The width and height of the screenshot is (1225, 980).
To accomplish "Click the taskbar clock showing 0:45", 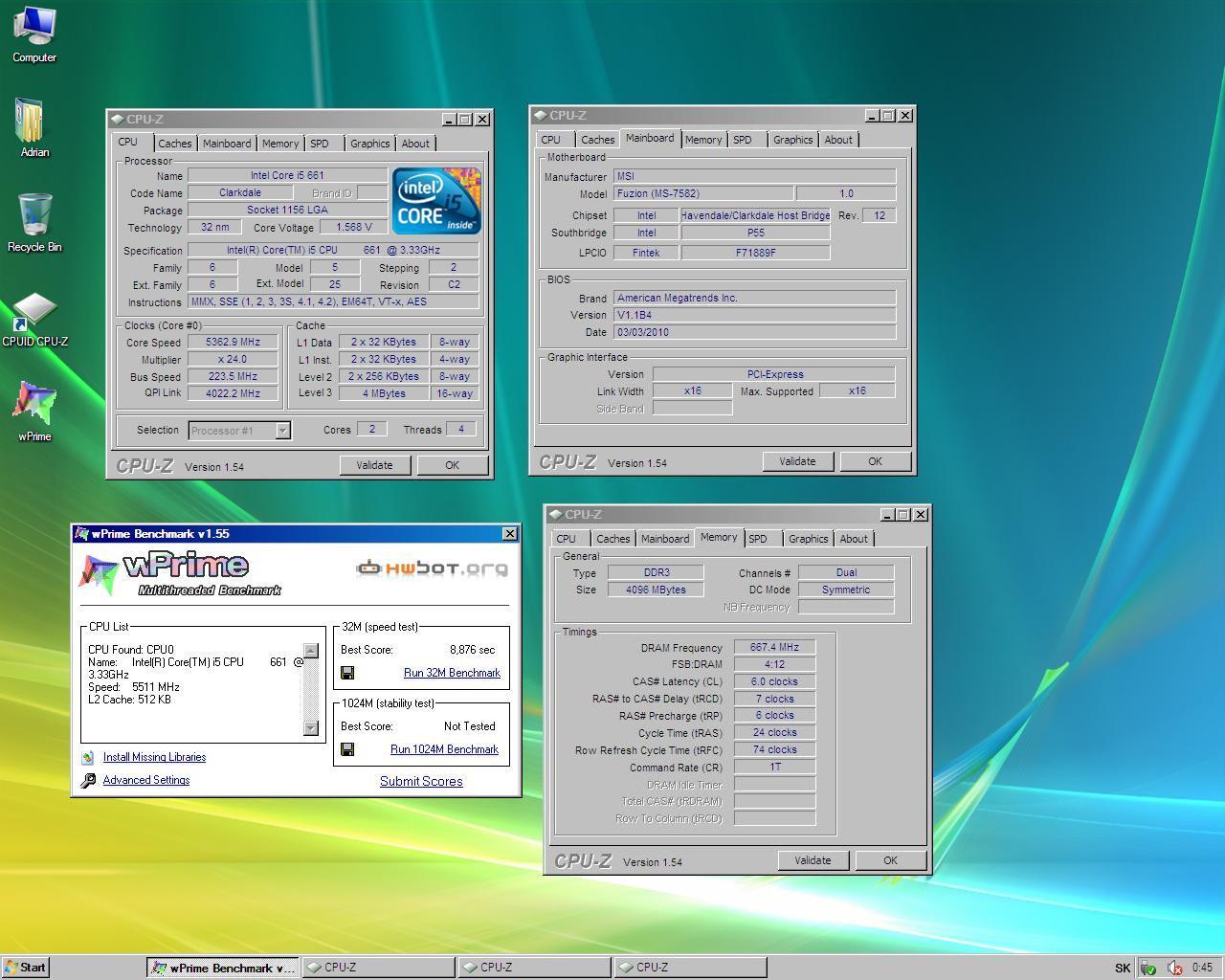I will tap(1202, 968).
